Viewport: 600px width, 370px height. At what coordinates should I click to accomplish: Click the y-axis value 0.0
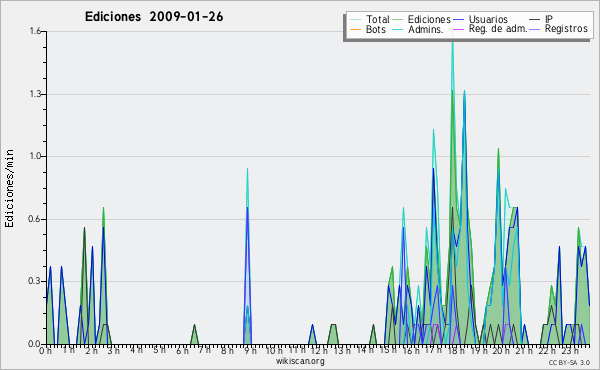pyautogui.click(x=35, y=344)
